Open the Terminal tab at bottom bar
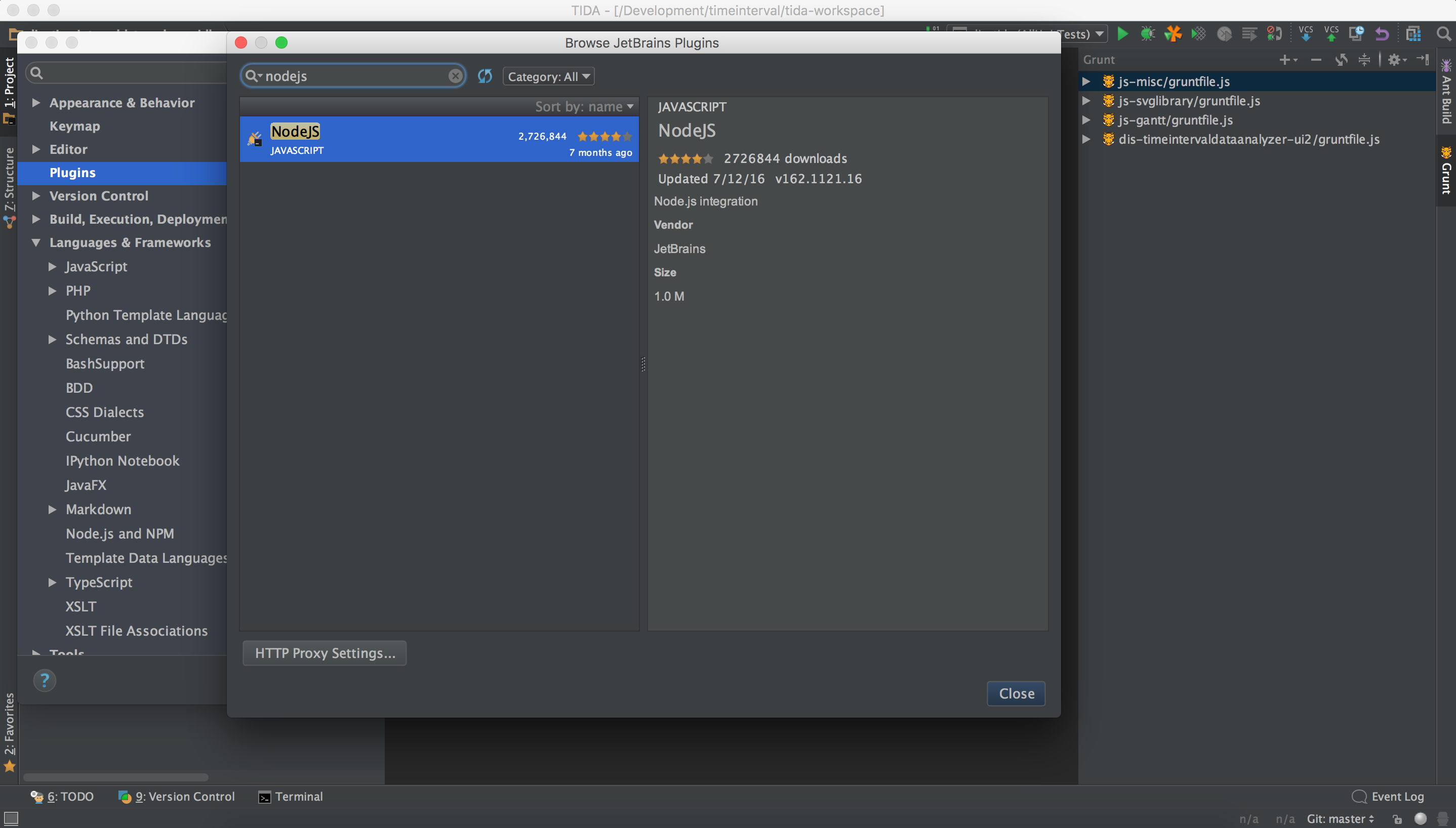The image size is (1456, 828). pyautogui.click(x=298, y=796)
